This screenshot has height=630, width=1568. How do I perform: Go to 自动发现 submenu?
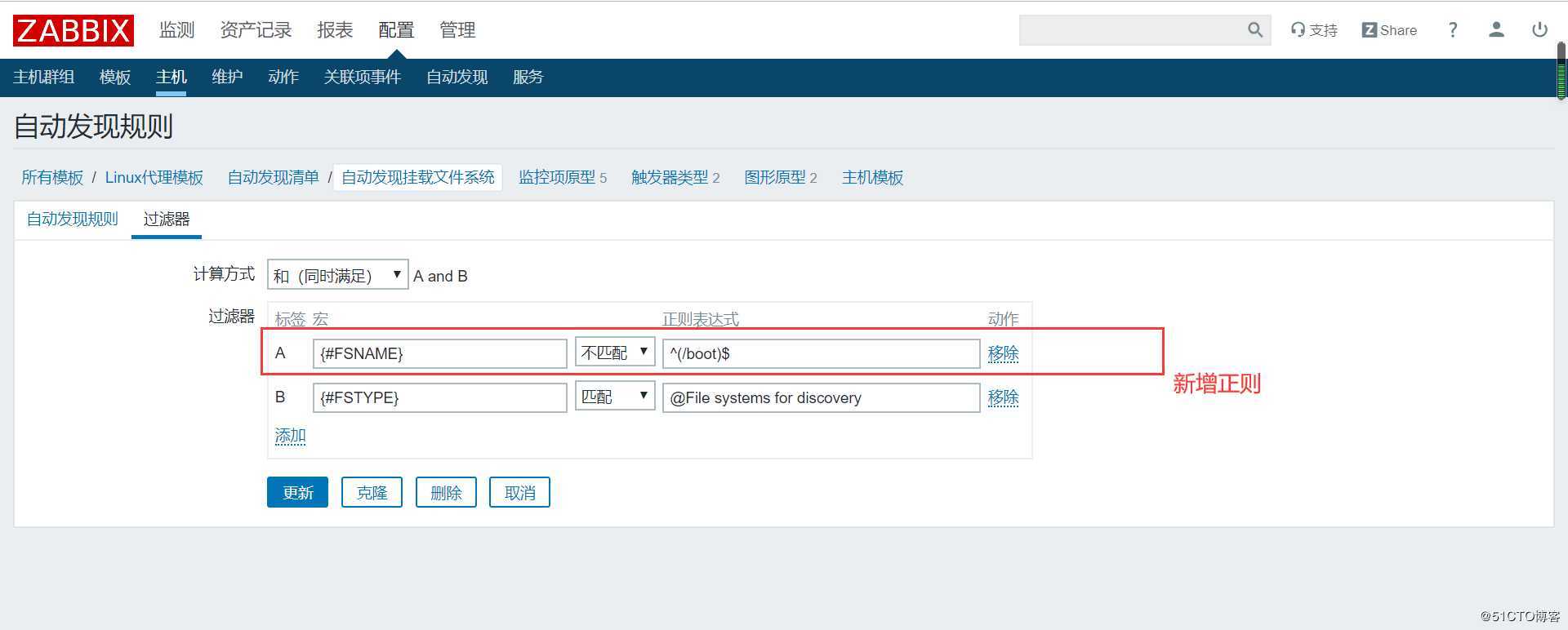click(457, 77)
